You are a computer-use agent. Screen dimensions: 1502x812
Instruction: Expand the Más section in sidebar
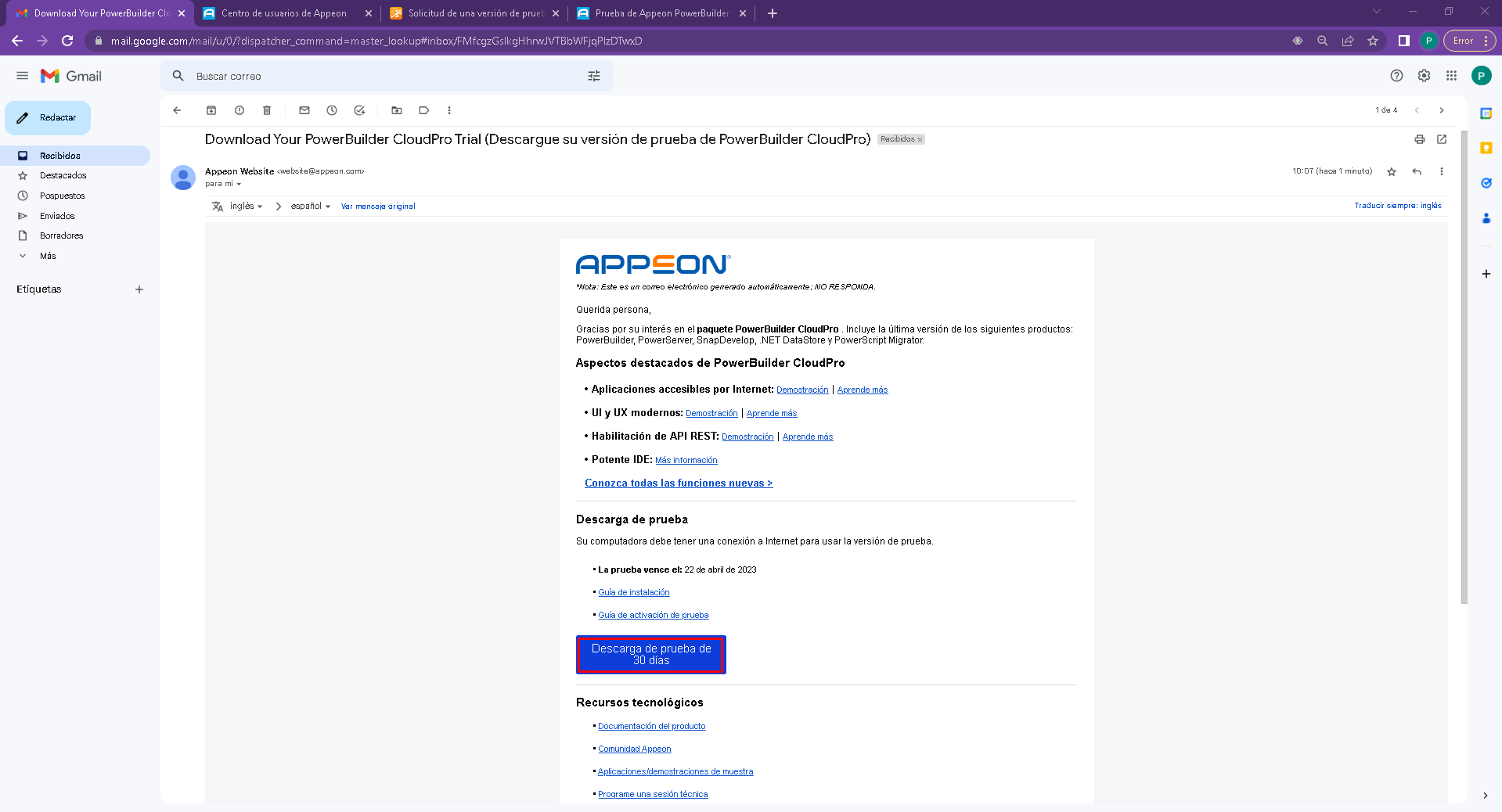[48, 256]
